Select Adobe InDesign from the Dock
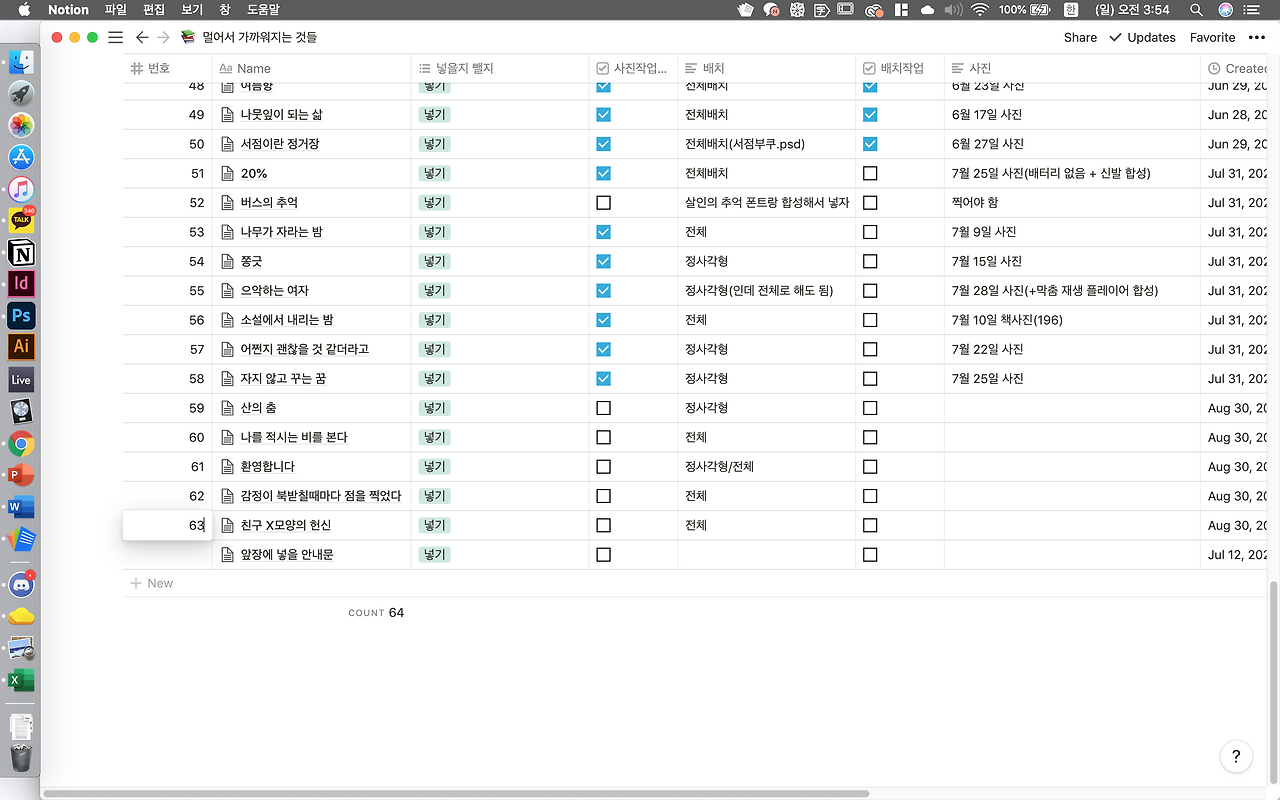The height and width of the screenshot is (800, 1280). coord(21,283)
